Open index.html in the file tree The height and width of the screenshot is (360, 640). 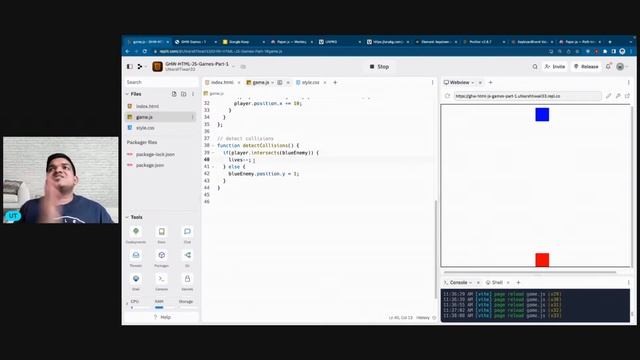click(x=147, y=106)
